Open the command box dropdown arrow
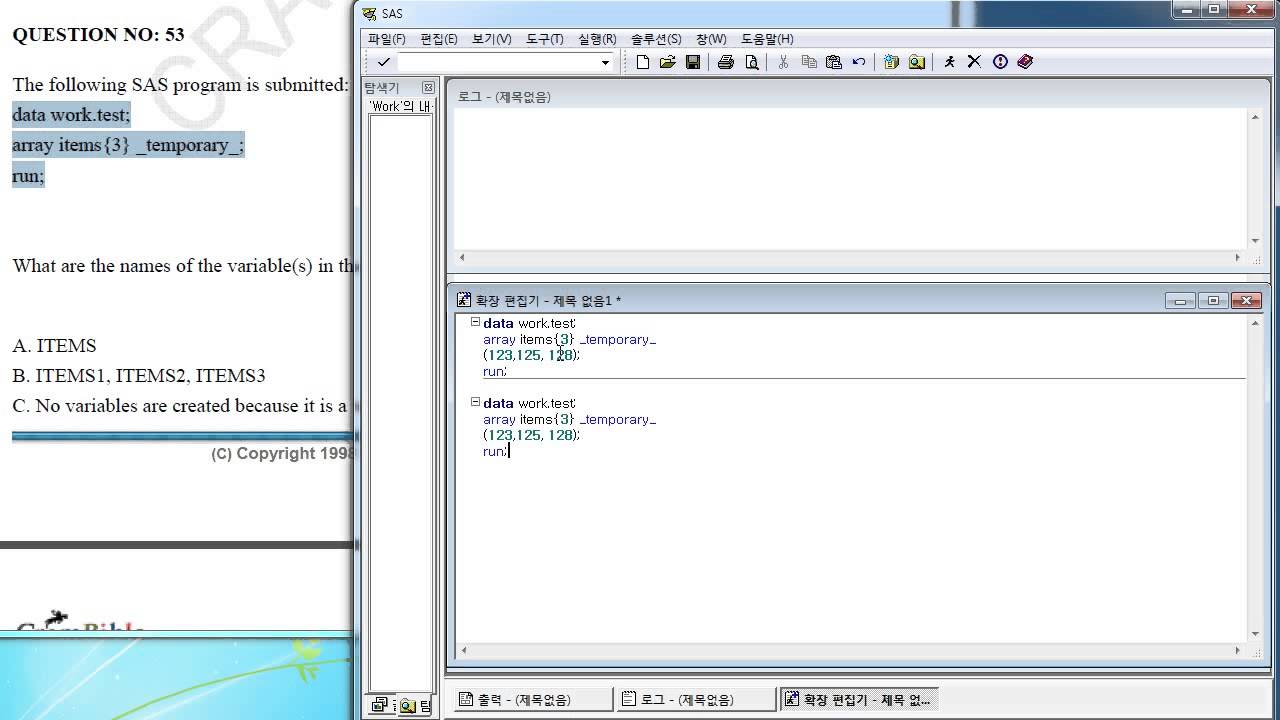 pyautogui.click(x=605, y=62)
